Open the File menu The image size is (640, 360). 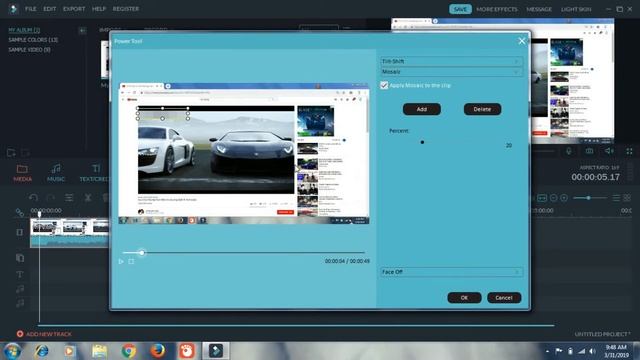pos(31,9)
